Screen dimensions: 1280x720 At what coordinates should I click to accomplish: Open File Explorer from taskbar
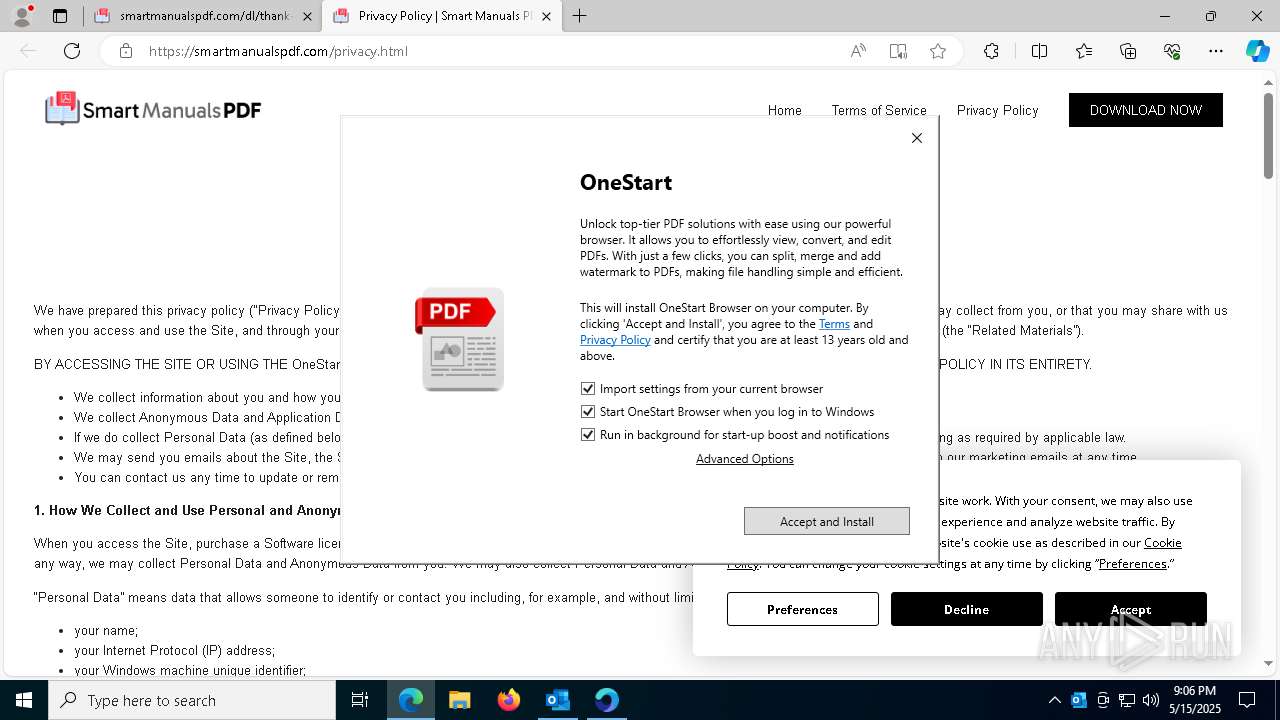460,700
